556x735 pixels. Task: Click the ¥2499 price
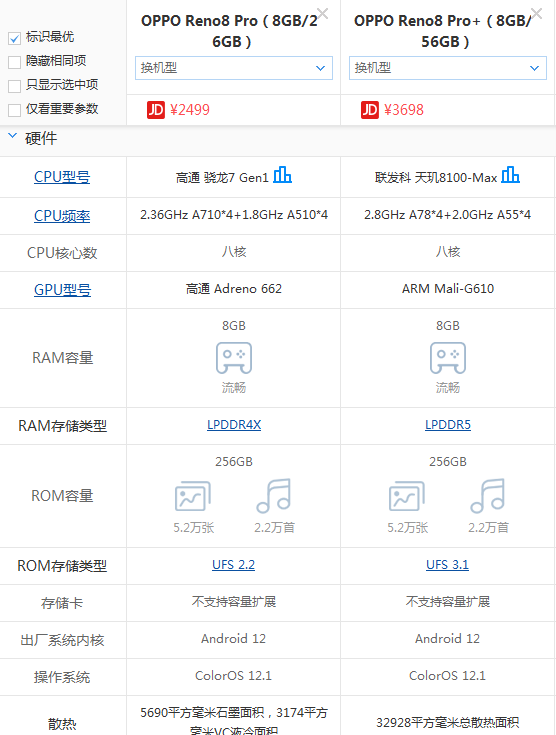190,110
